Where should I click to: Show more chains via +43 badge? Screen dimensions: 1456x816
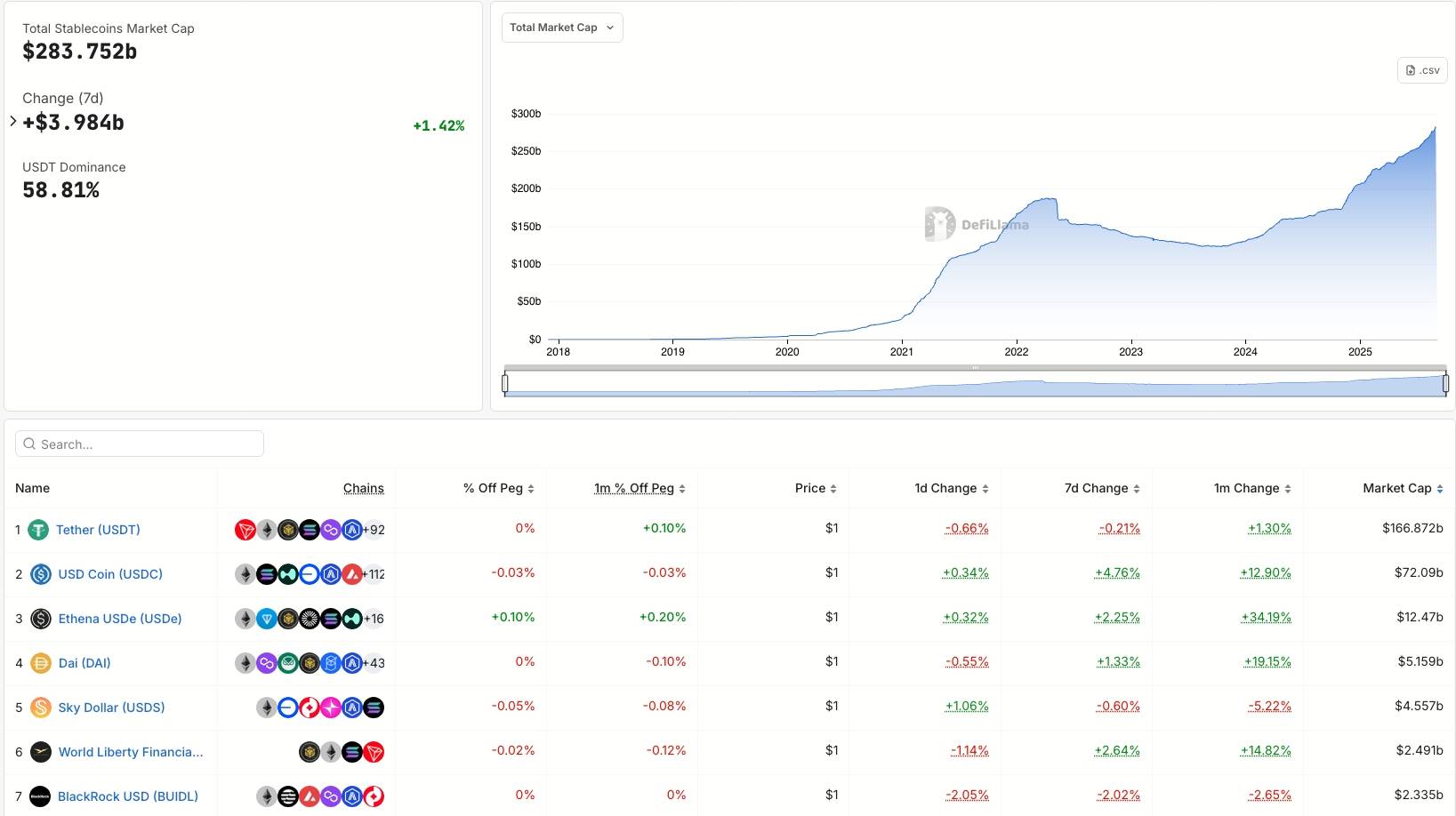[374, 663]
